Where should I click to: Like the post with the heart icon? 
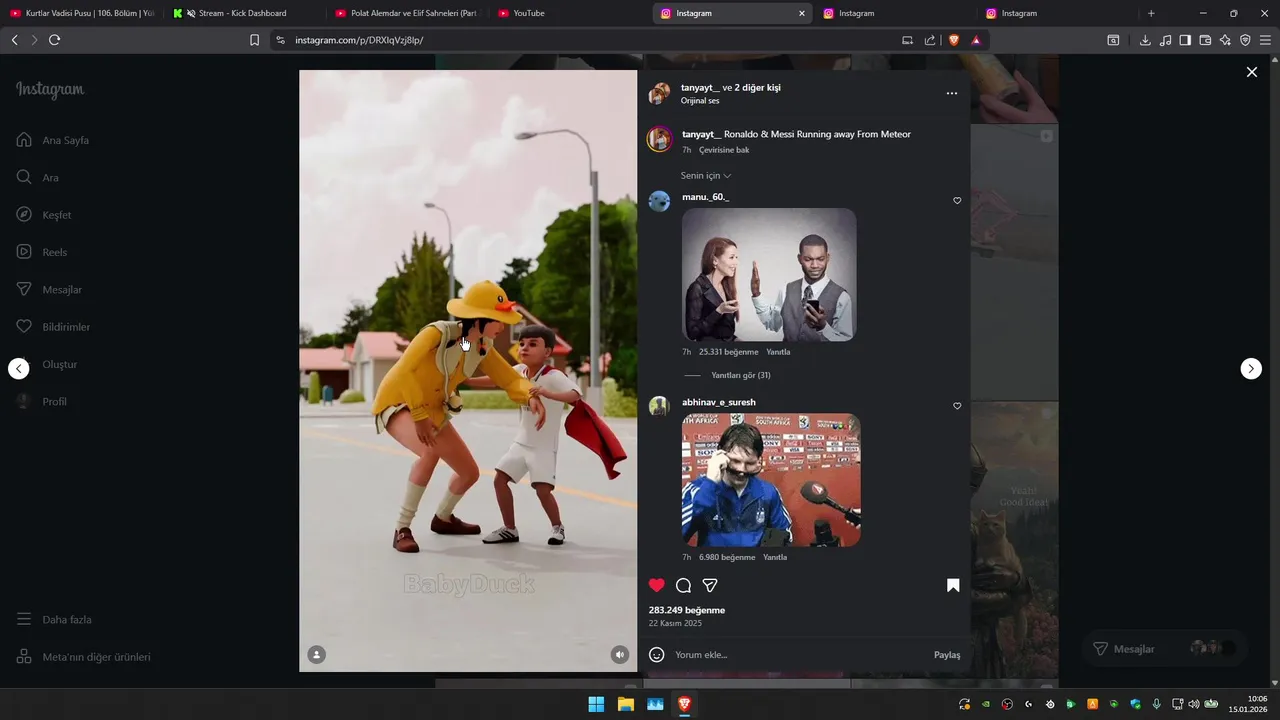(656, 585)
